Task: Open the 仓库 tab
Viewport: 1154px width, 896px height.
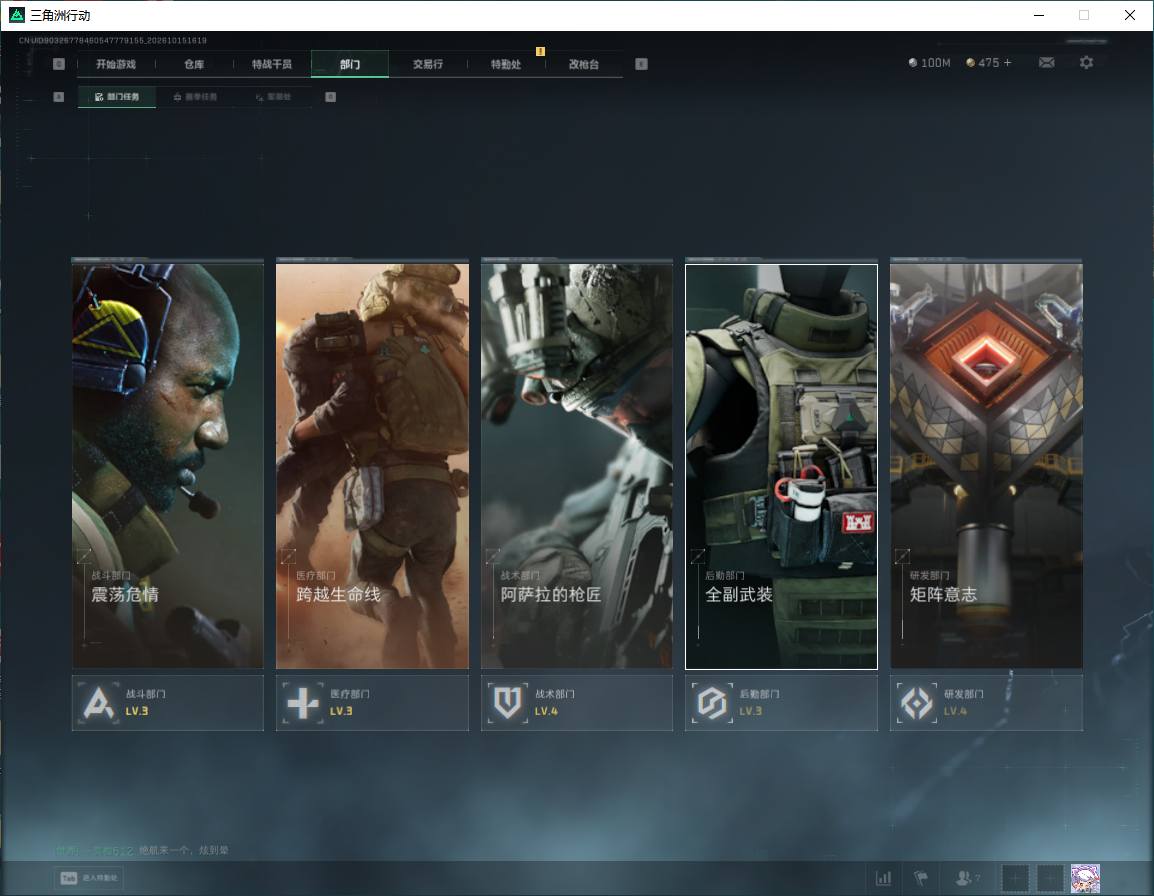Action: click(x=194, y=64)
